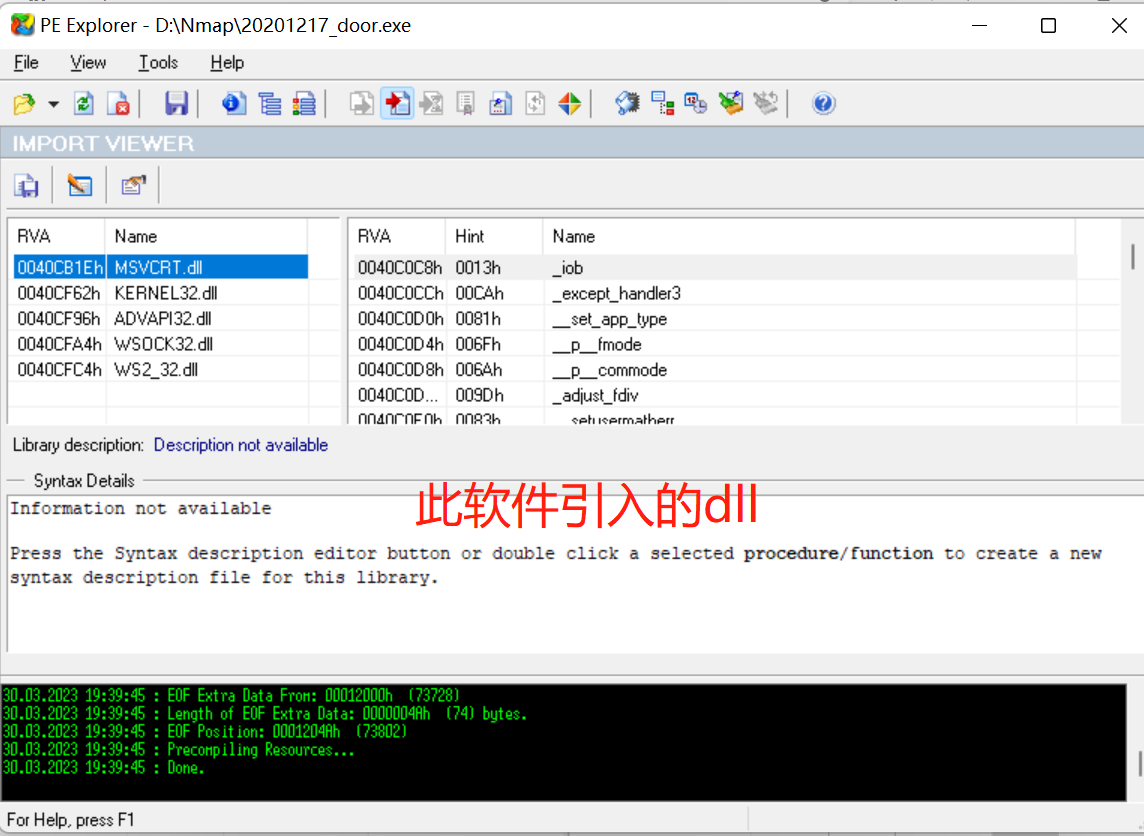Viewport: 1144px width, 836px height.
Task: Click the Open File folder icon
Action: pyautogui.click(x=24, y=104)
